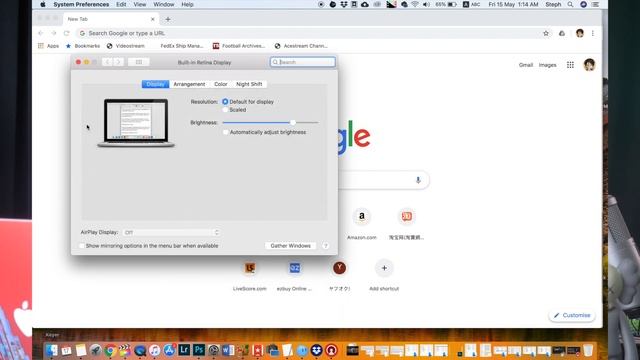Select the Scaled resolution option
This screenshot has height=360, width=640.
coord(225,110)
